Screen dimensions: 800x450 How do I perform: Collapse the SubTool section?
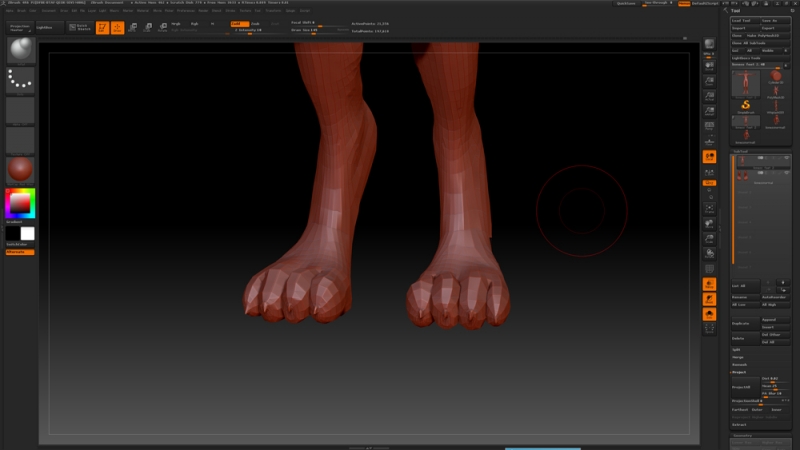(x=741, y=151)
